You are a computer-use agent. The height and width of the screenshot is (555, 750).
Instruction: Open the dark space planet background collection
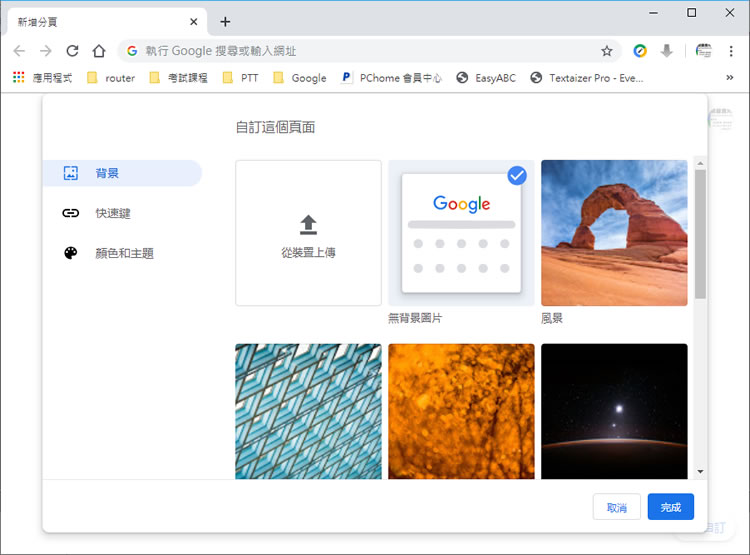tap(615, 411)
